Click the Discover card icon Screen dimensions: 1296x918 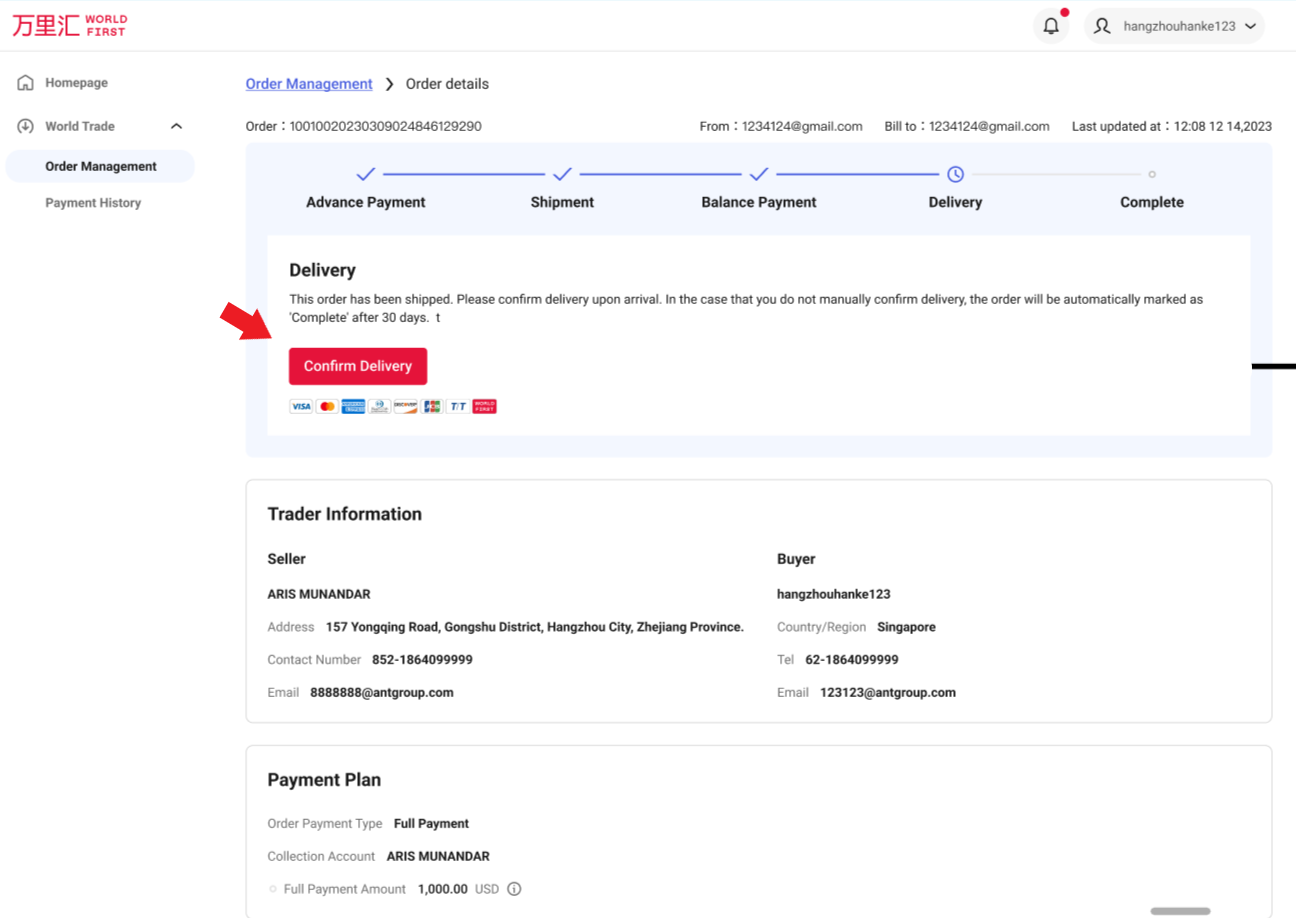pyautogui.click(x=405, y=407)
